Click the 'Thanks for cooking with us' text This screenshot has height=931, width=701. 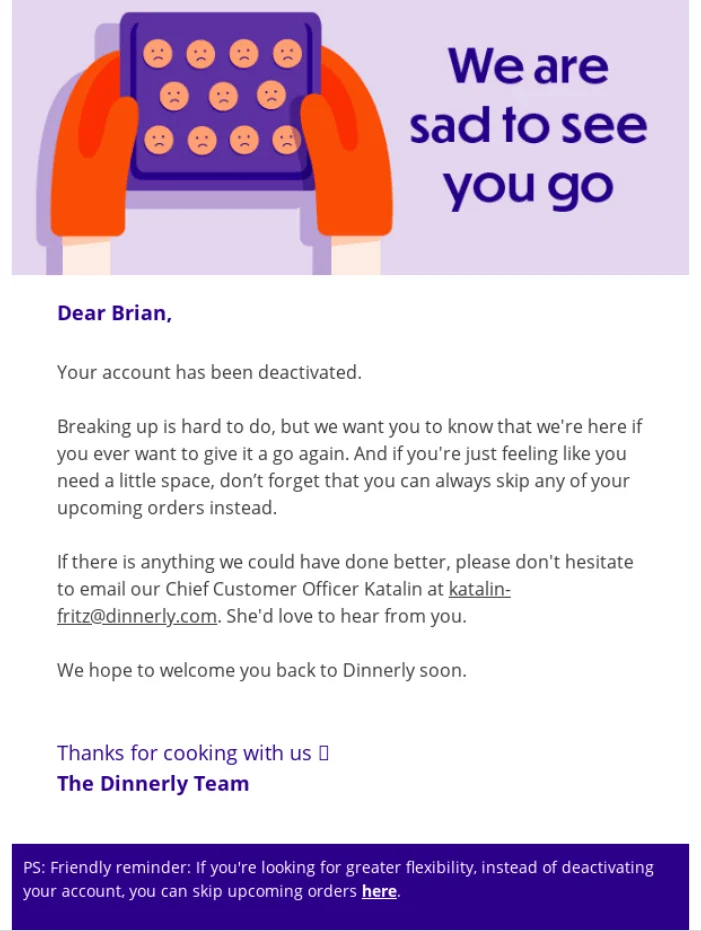tap(184, 753)
